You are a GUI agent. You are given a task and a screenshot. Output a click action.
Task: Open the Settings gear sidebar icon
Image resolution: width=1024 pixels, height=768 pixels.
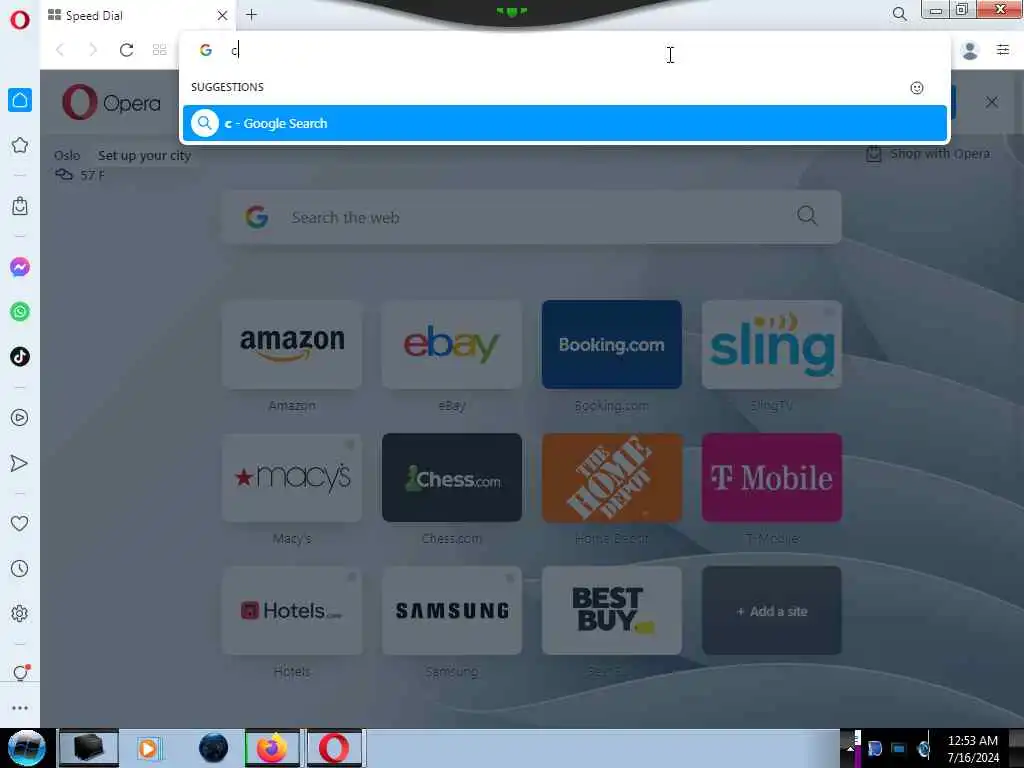20,613
